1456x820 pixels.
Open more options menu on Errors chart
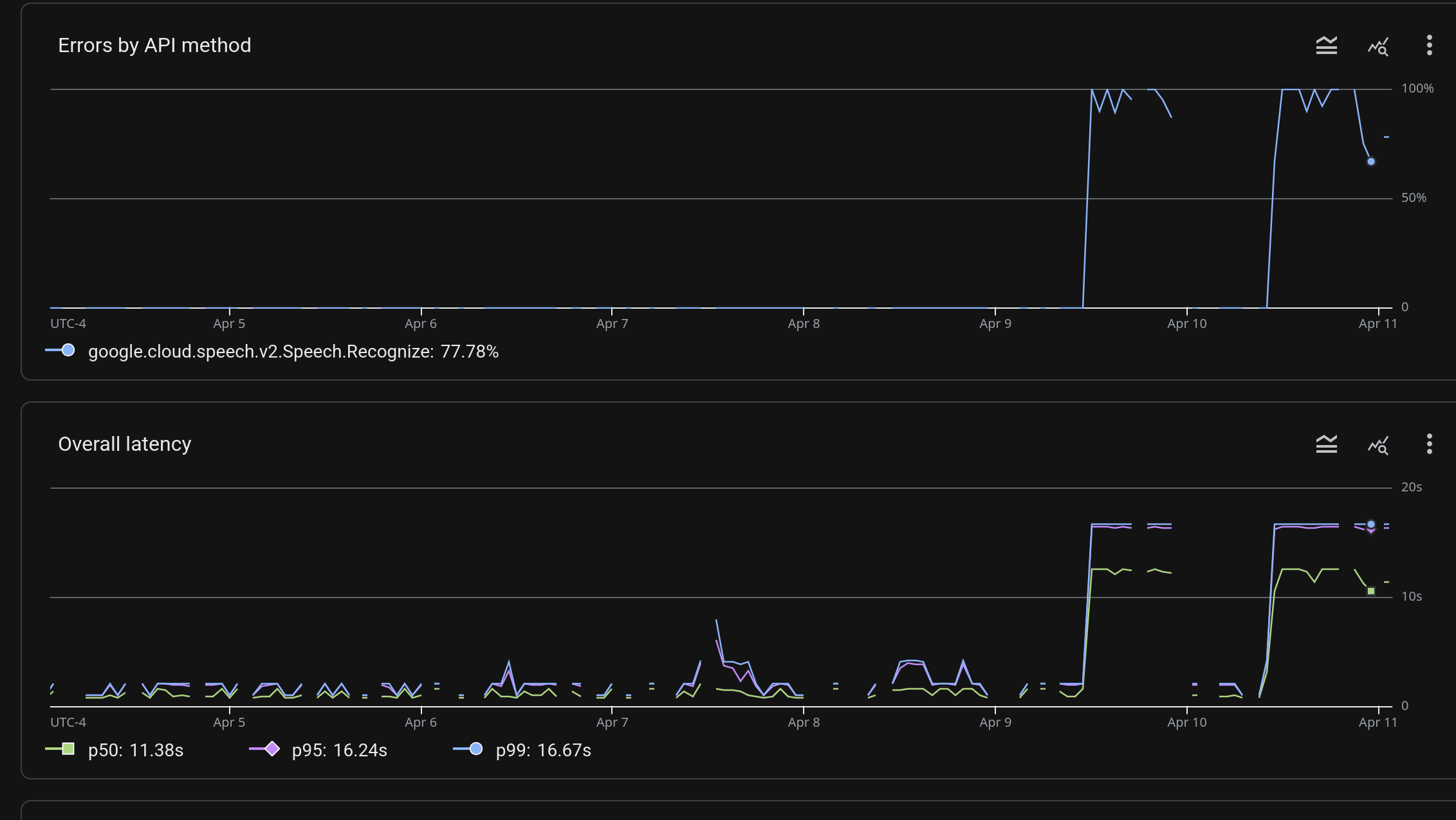(x=1429, y=46)
